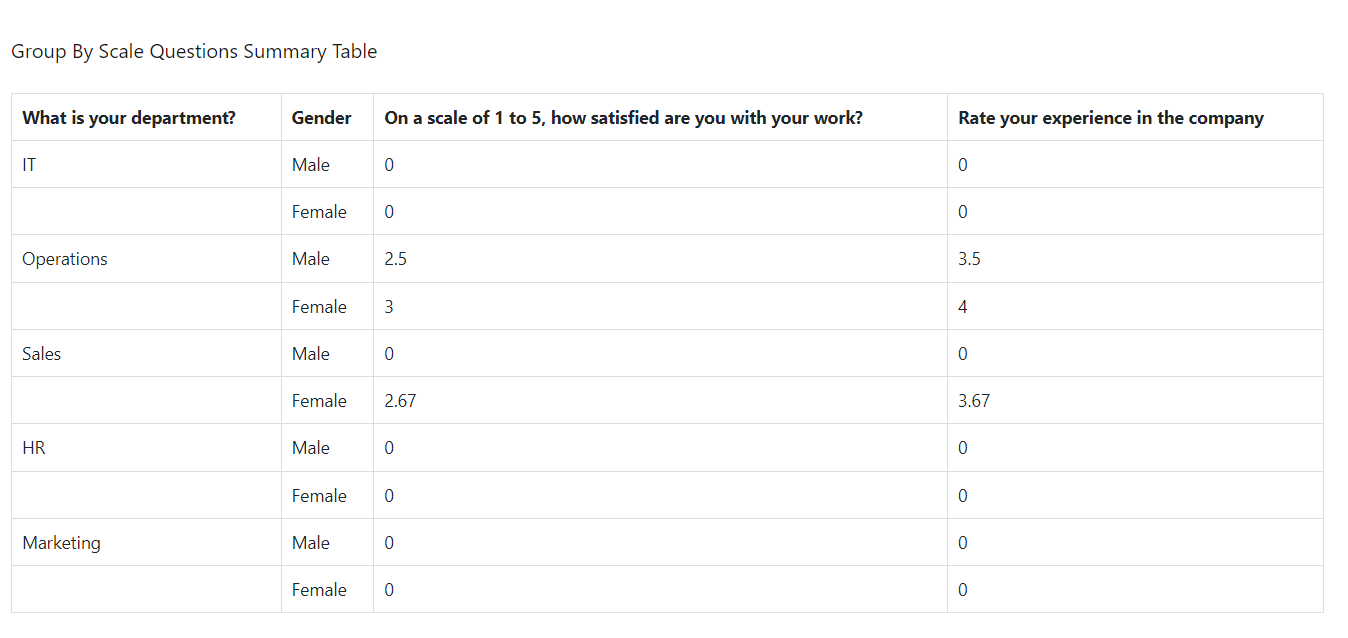
Task: Click the 3.67 experience rating value
Action: [x=974, y=401]
